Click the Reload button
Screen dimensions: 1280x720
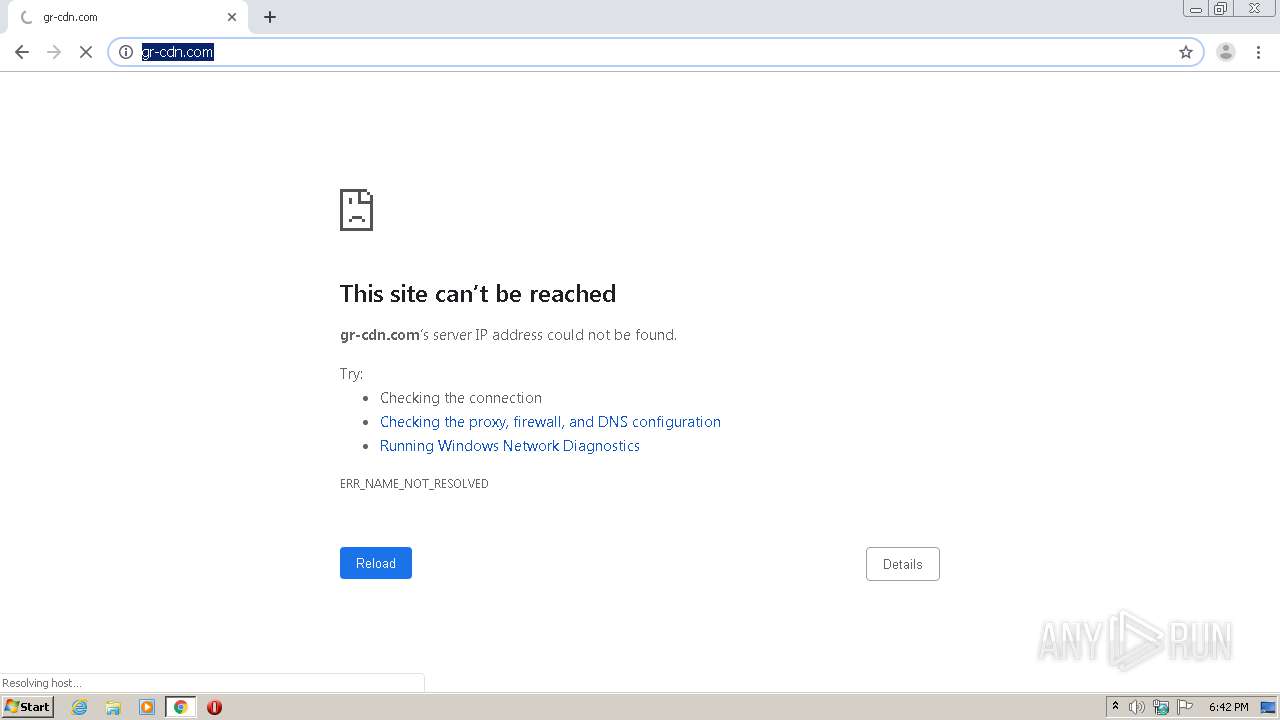coord(376,563)
